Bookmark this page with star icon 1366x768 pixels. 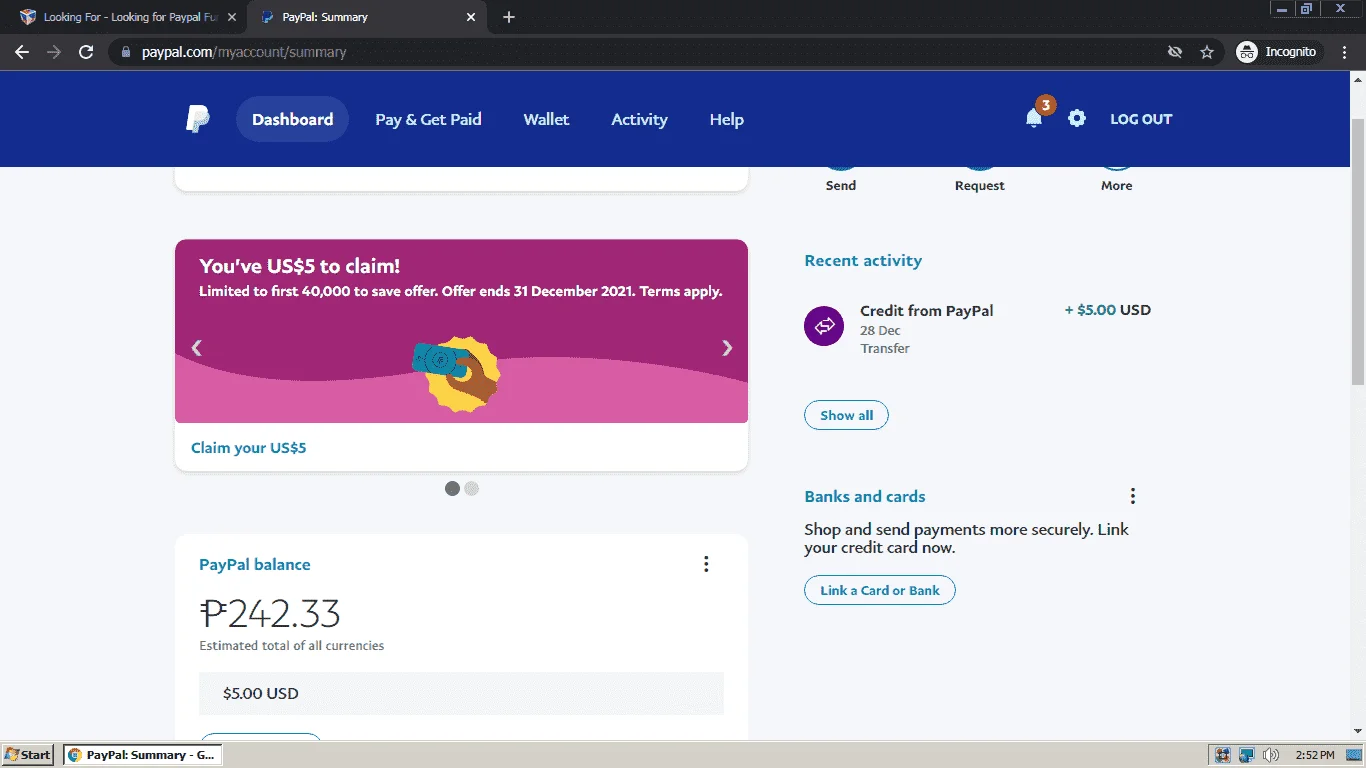click(x=1207, y=52)
